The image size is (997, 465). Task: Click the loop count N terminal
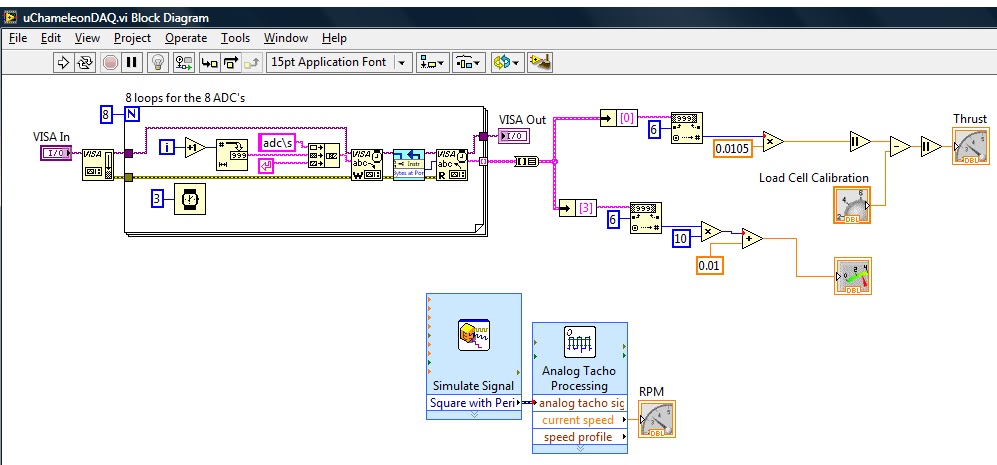coord(133,115)
